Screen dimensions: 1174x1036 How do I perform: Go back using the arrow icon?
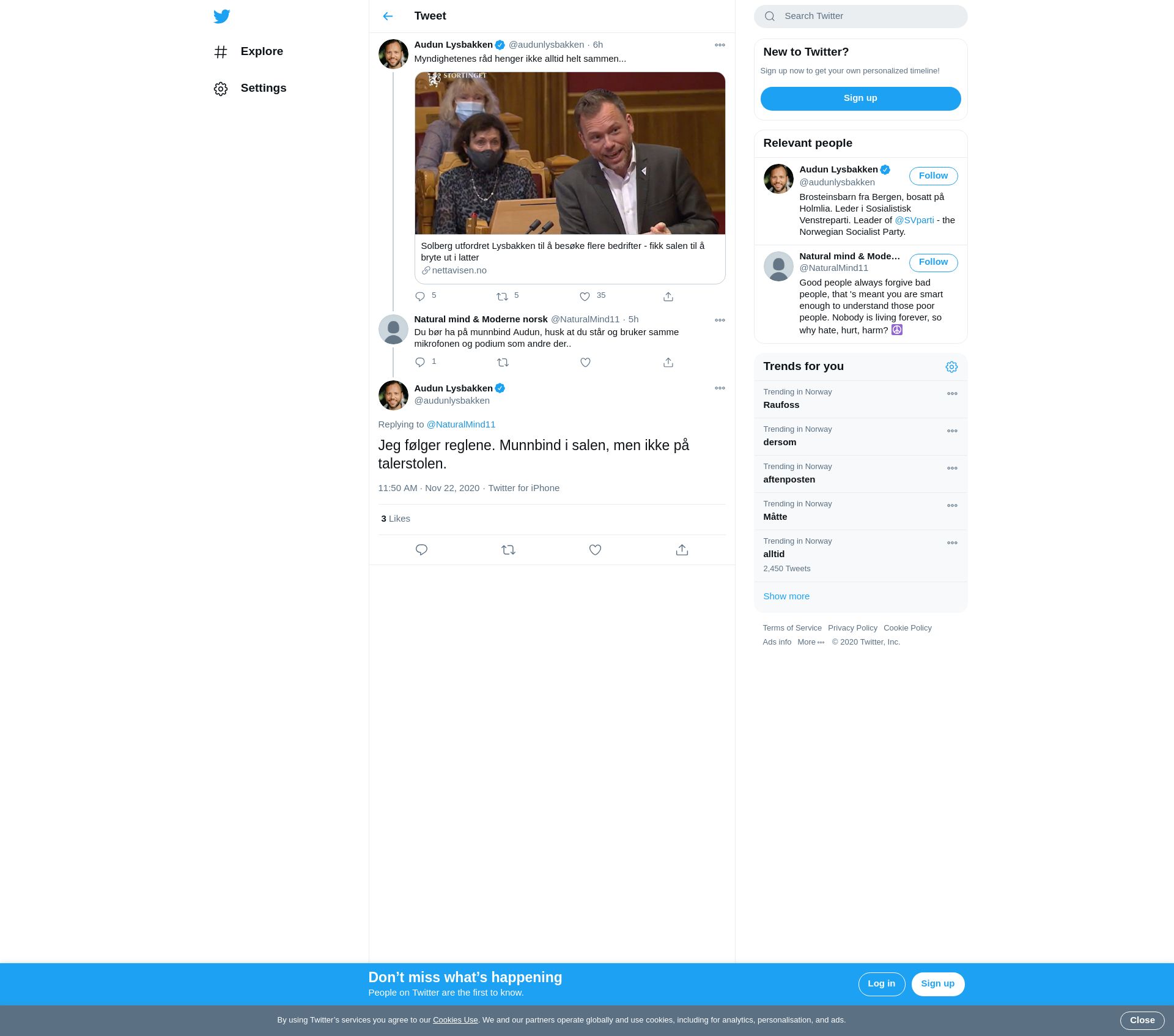pyautogui.click(x=388, y=17)
